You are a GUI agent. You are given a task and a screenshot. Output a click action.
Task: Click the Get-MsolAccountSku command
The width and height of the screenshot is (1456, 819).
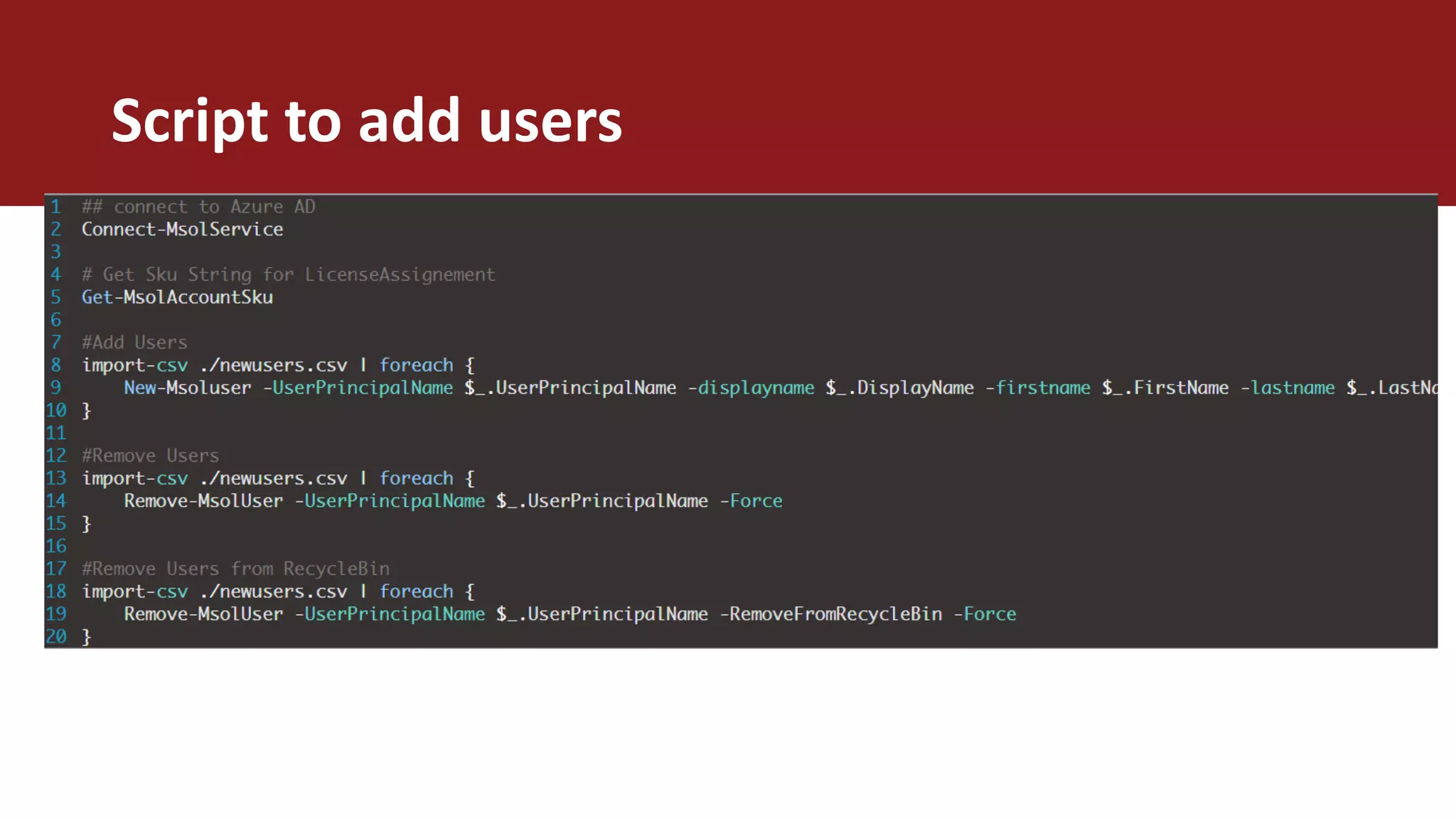coord(178,297)
